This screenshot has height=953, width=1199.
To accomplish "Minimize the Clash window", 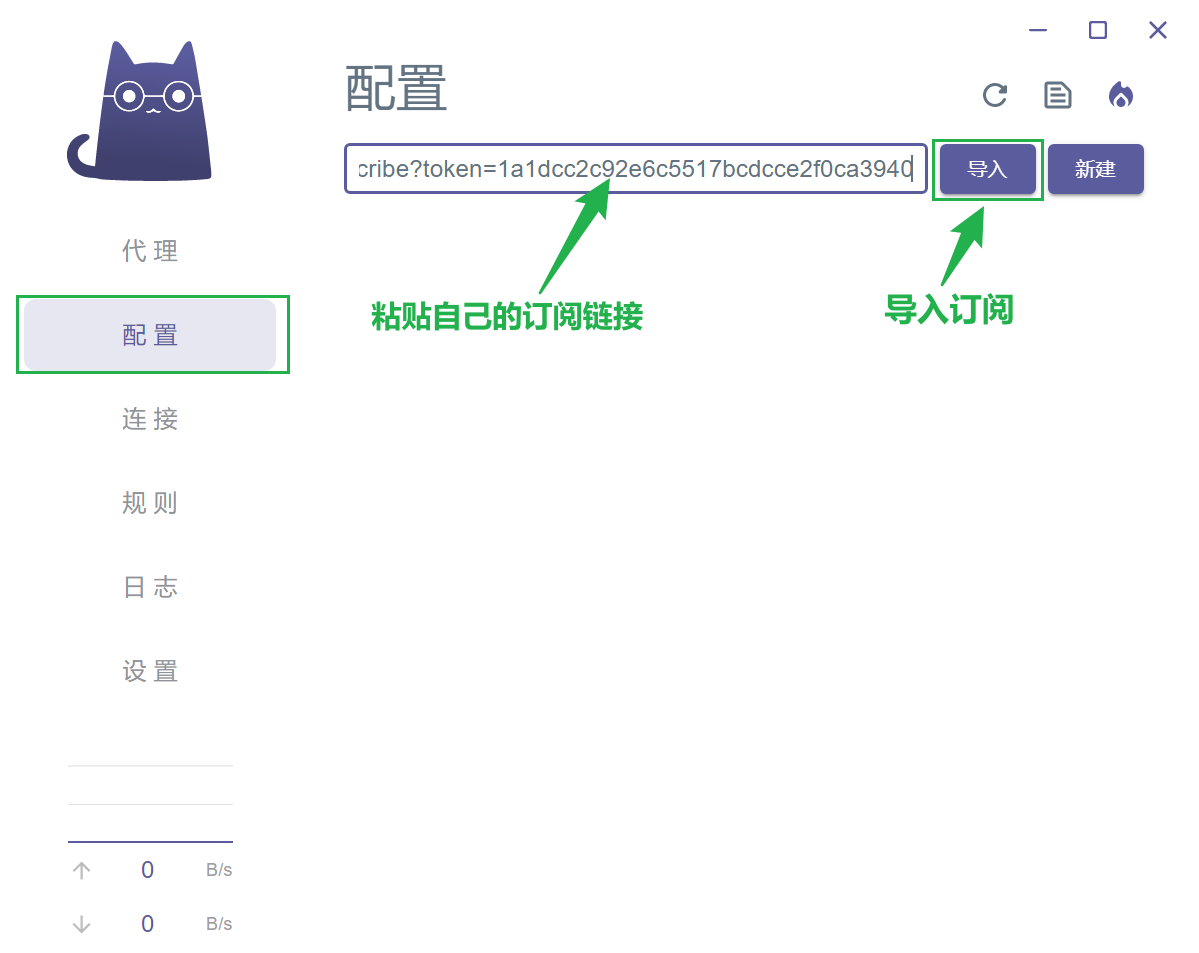I will 1038,30.
